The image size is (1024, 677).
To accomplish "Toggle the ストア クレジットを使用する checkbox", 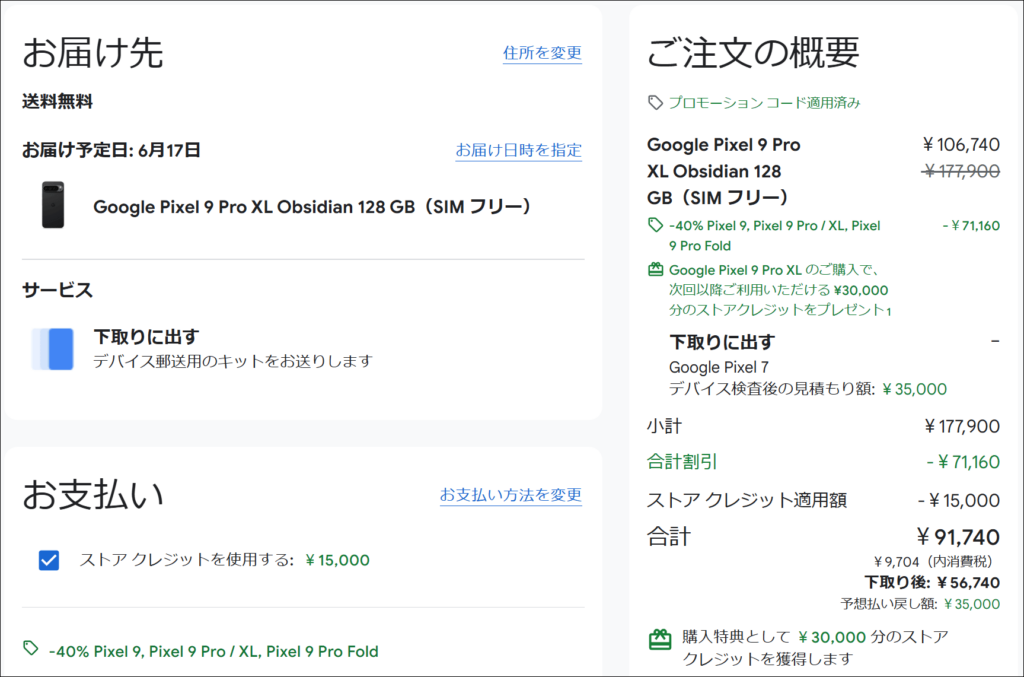I will 49,560.
